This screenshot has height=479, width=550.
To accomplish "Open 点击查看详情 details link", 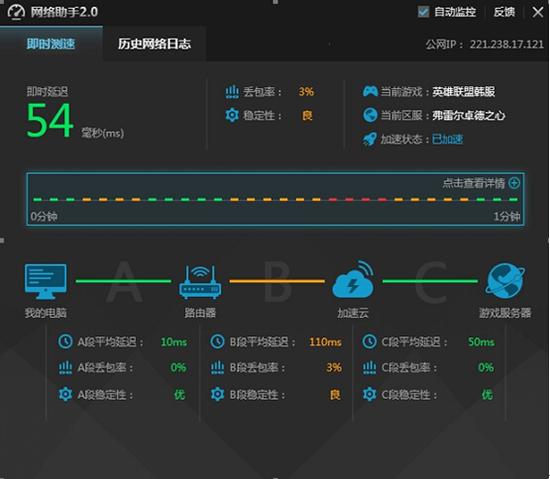I will point(474,183).
